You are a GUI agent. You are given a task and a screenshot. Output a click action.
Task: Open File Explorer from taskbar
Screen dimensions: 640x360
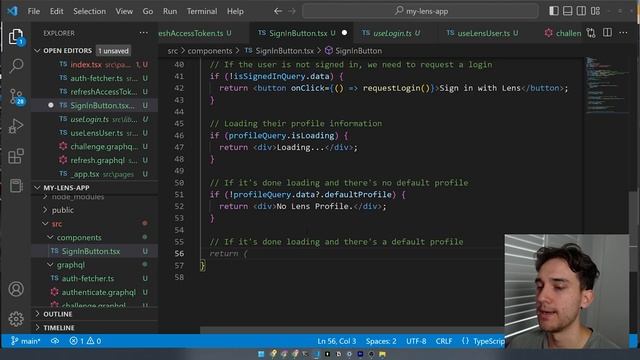[x=382, y=354]
